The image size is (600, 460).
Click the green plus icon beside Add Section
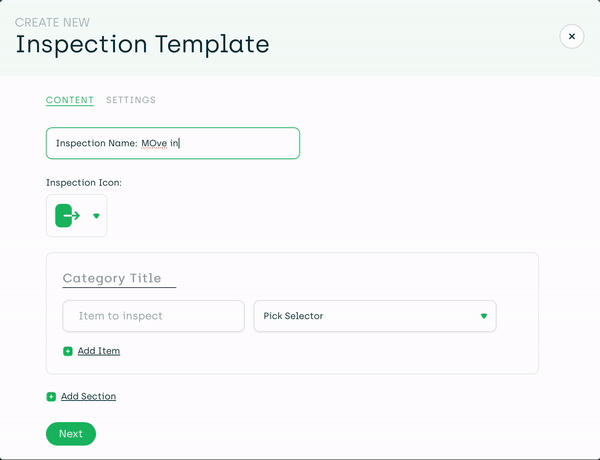[51, 396]
